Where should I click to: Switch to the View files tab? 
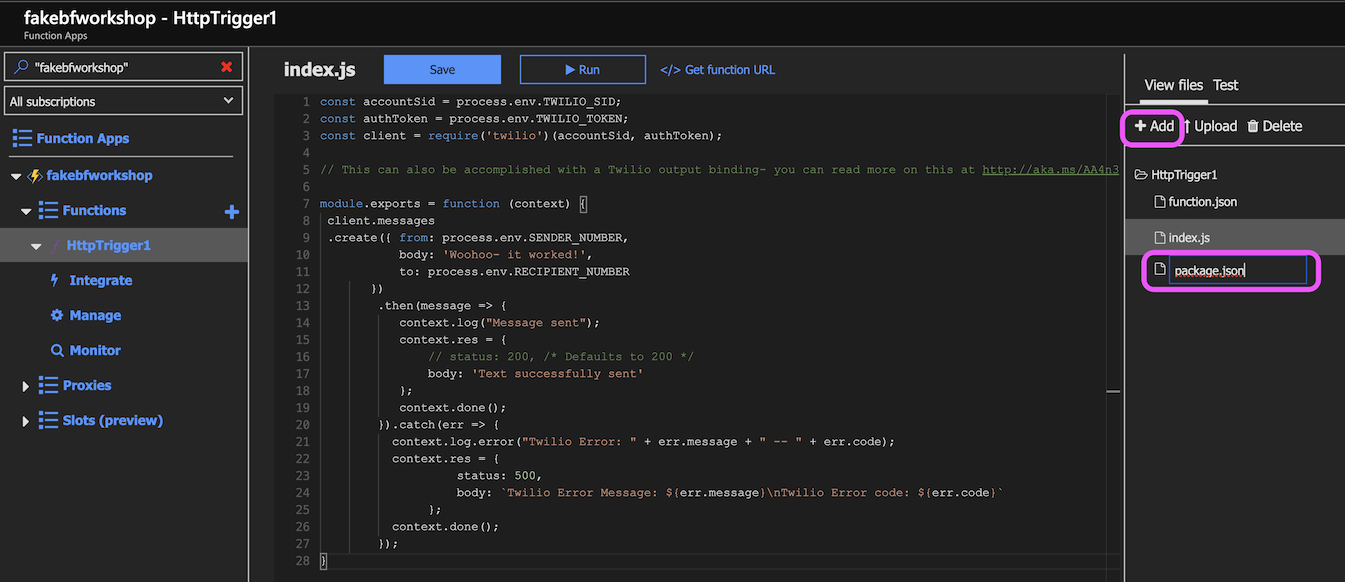pos(1174,85)
